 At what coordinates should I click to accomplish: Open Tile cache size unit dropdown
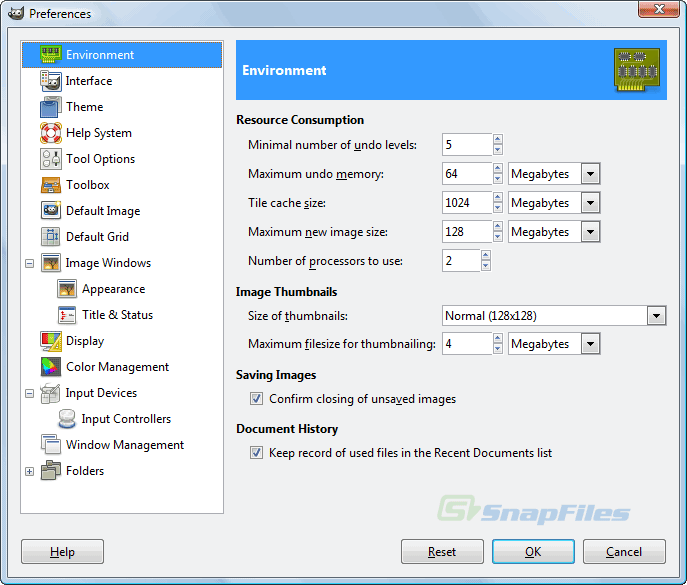point(590,203)
